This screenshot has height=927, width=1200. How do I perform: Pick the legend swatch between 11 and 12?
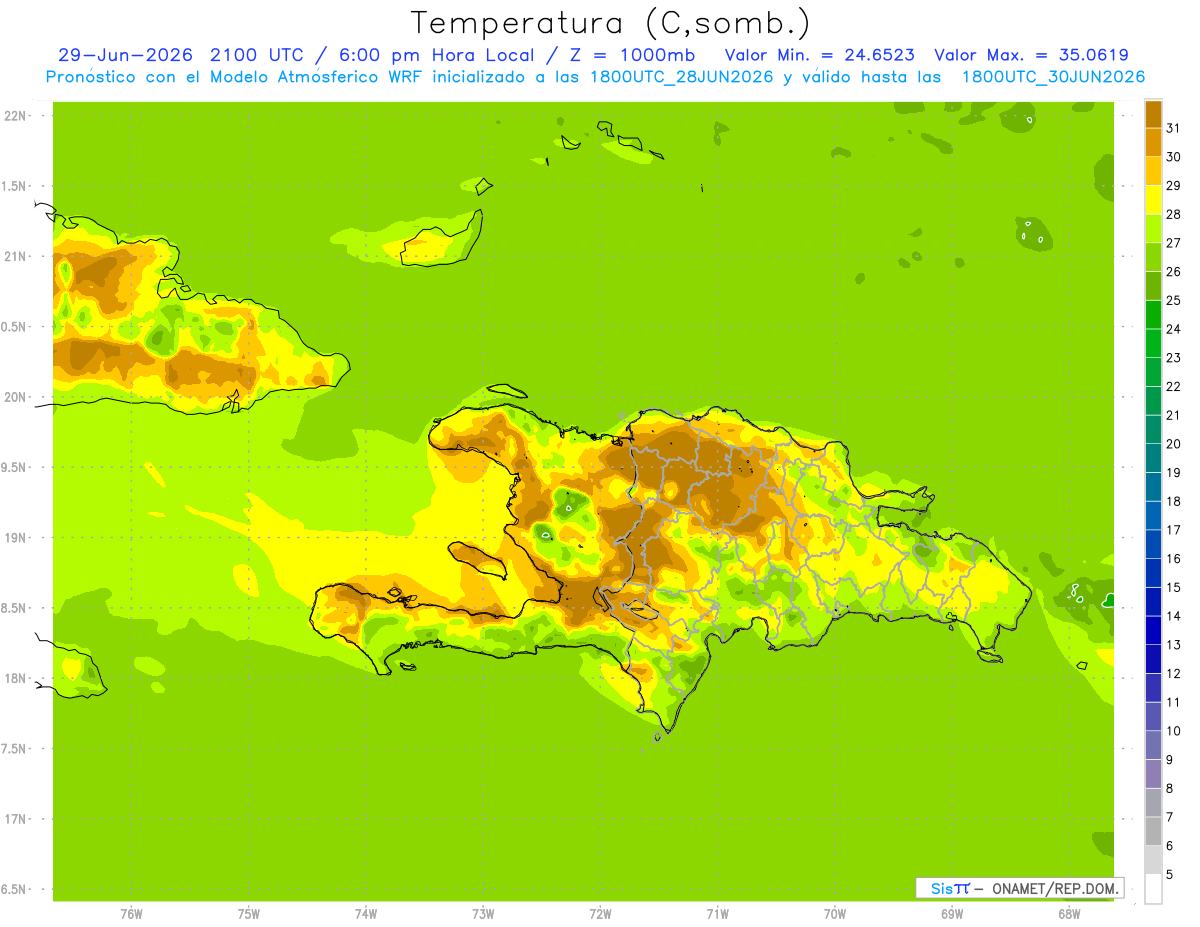click(1153, 688)
